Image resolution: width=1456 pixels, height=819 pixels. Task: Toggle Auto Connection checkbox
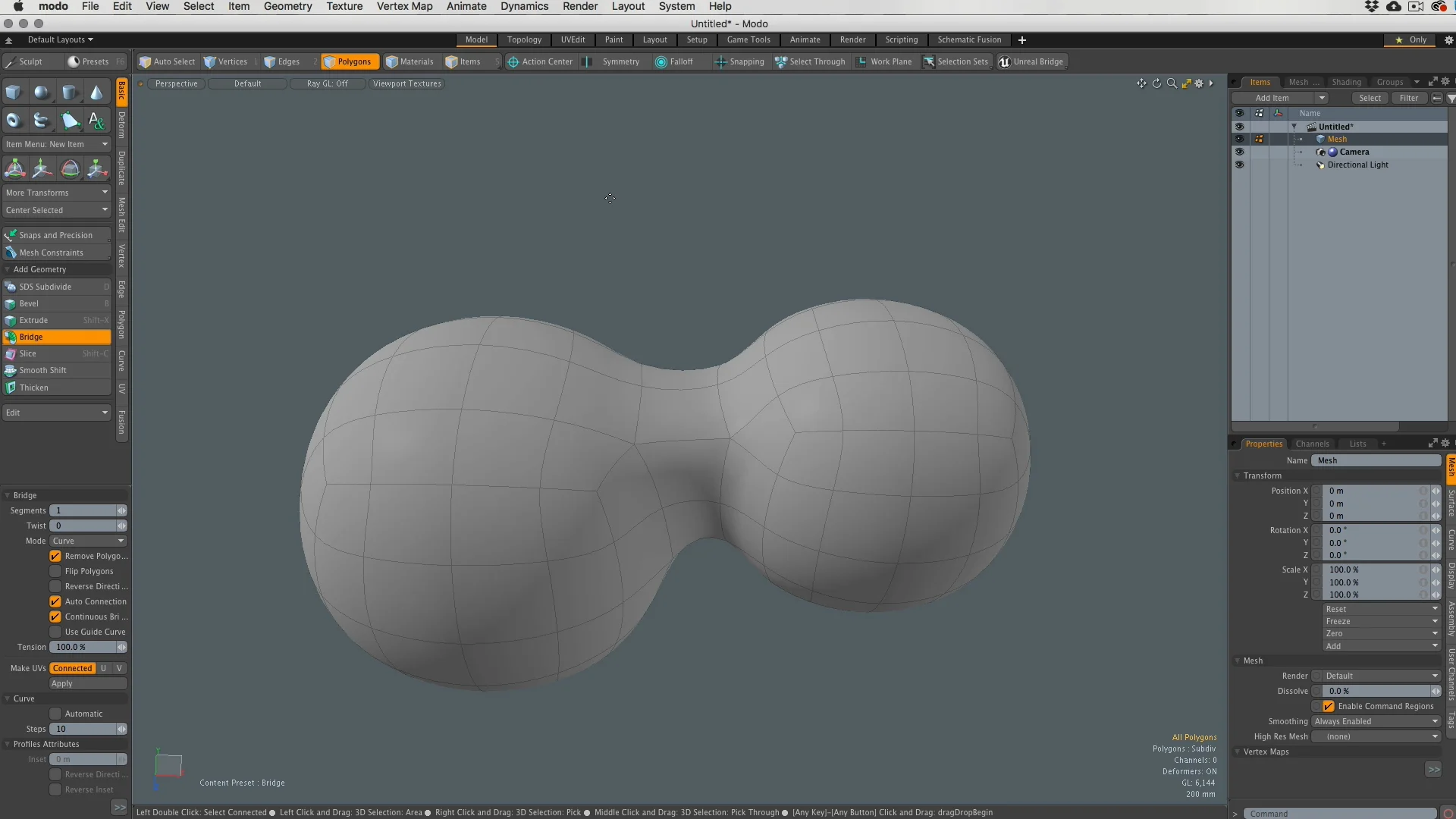55,602
